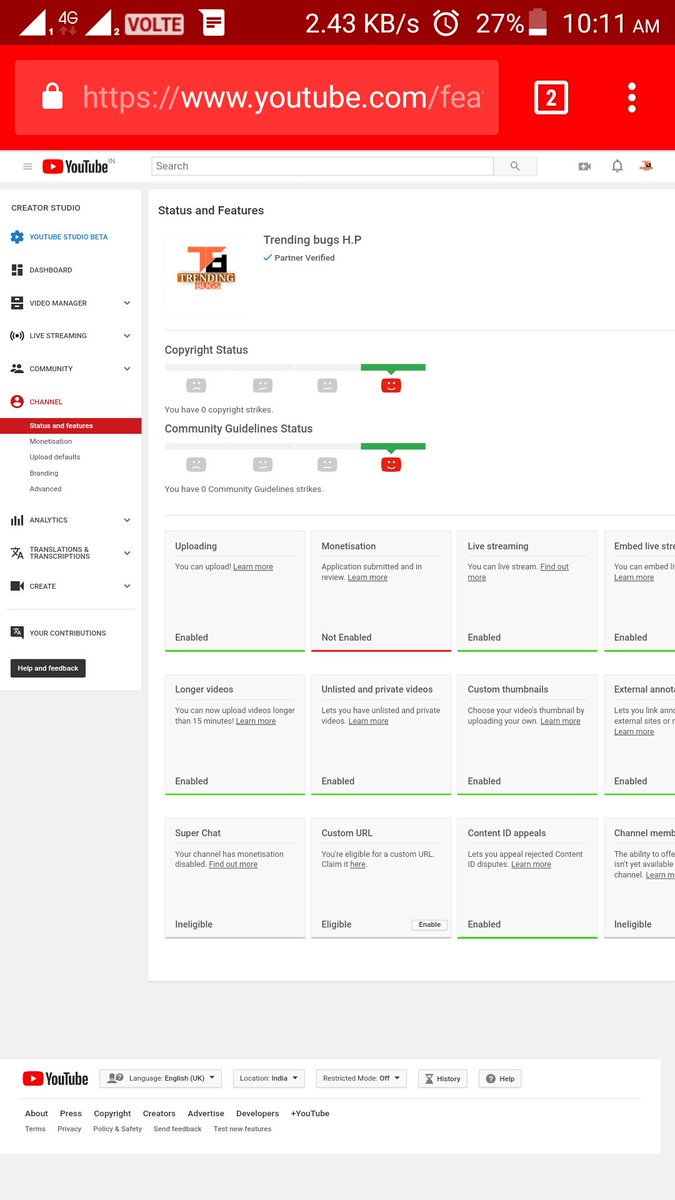
Task: Open browser tabs counter showing 2
Action: click(x=552, y=97)
